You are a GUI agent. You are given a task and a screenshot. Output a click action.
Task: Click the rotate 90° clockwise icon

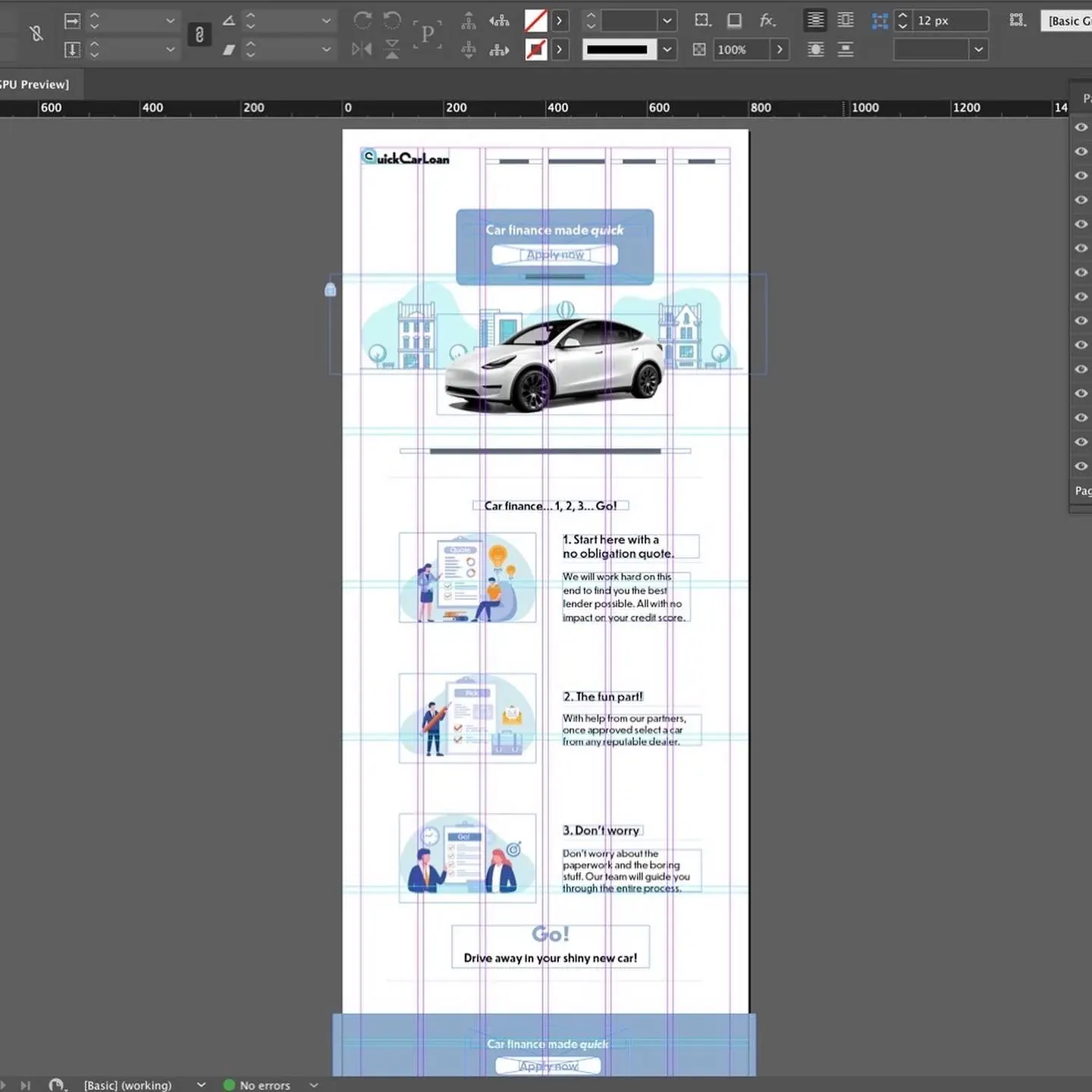pyautogui.click(x=362, y=20)
